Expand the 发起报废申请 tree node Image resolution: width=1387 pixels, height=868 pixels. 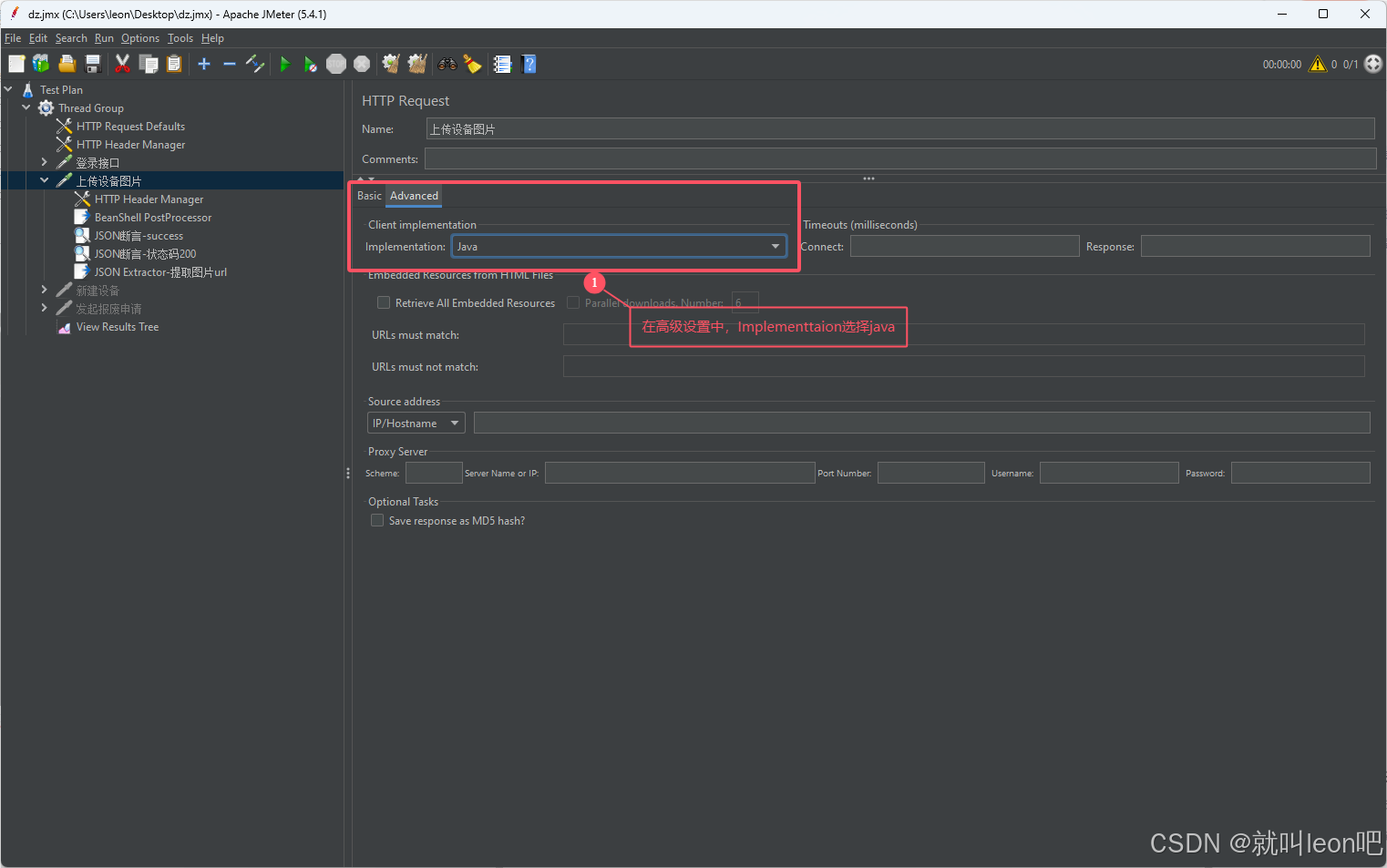pyautogui.click(x=44, y=308)
